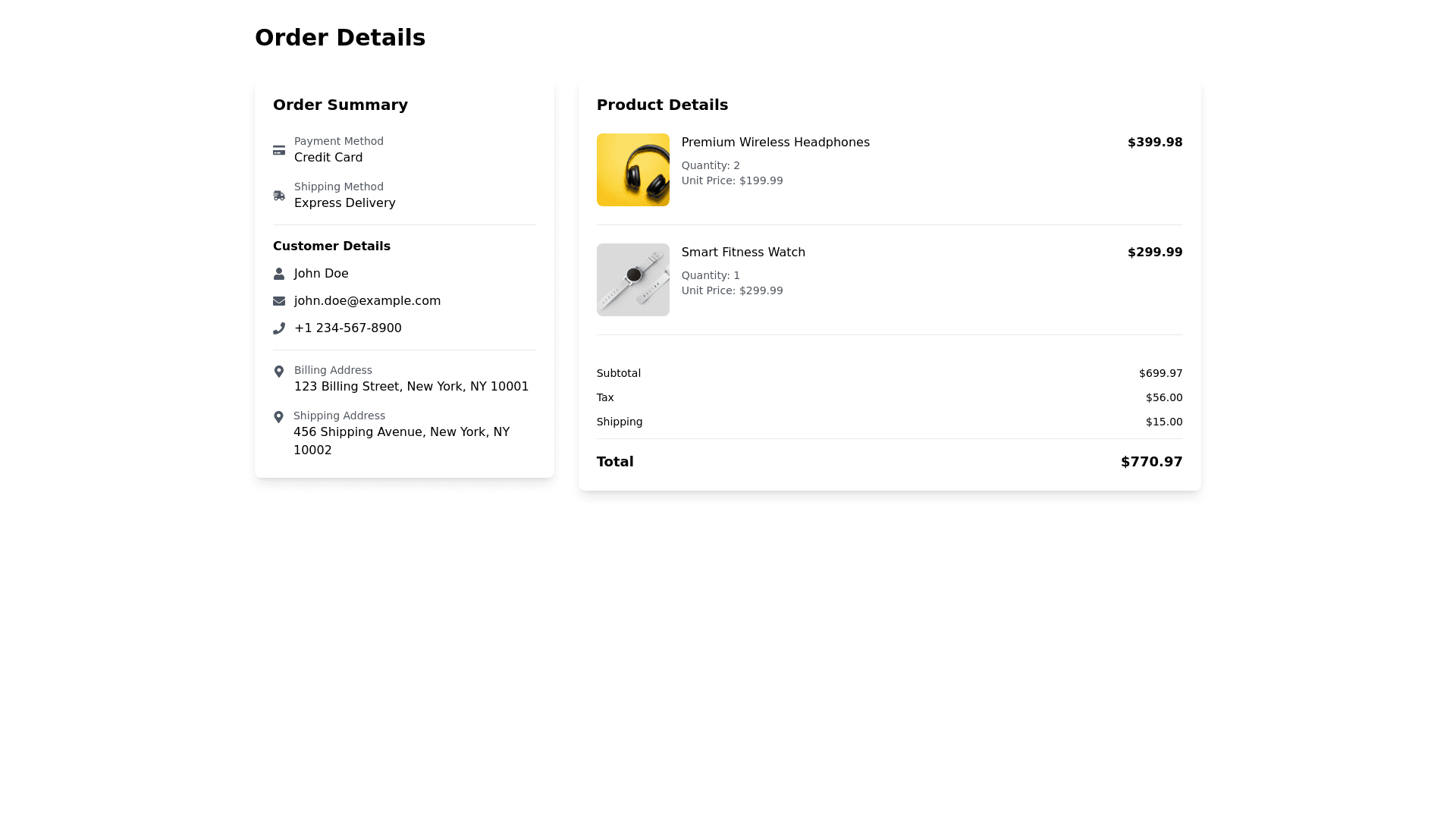Image resolution: width=1456 pixels, height=819 pixels.
Task: Click the phone number +1 234-567-8900
Action: pyautogui.click(x=348, y=328)
